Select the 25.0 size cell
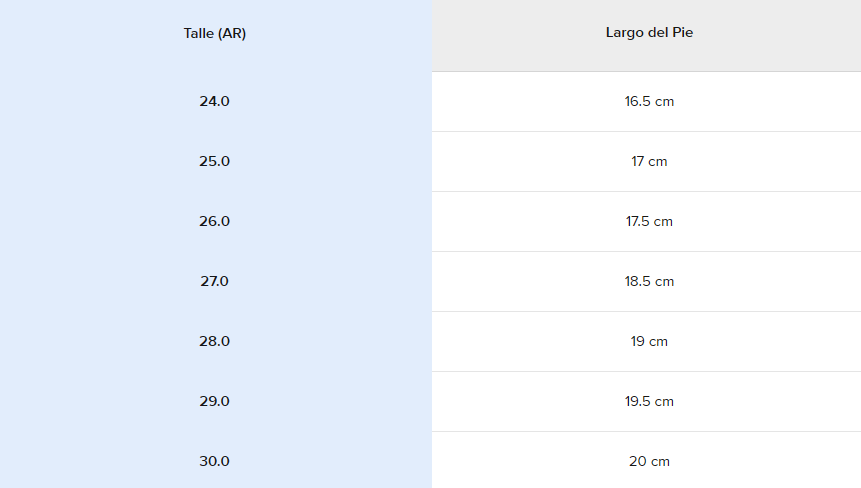This screenshot has width=861, height=488. (215, 161)
